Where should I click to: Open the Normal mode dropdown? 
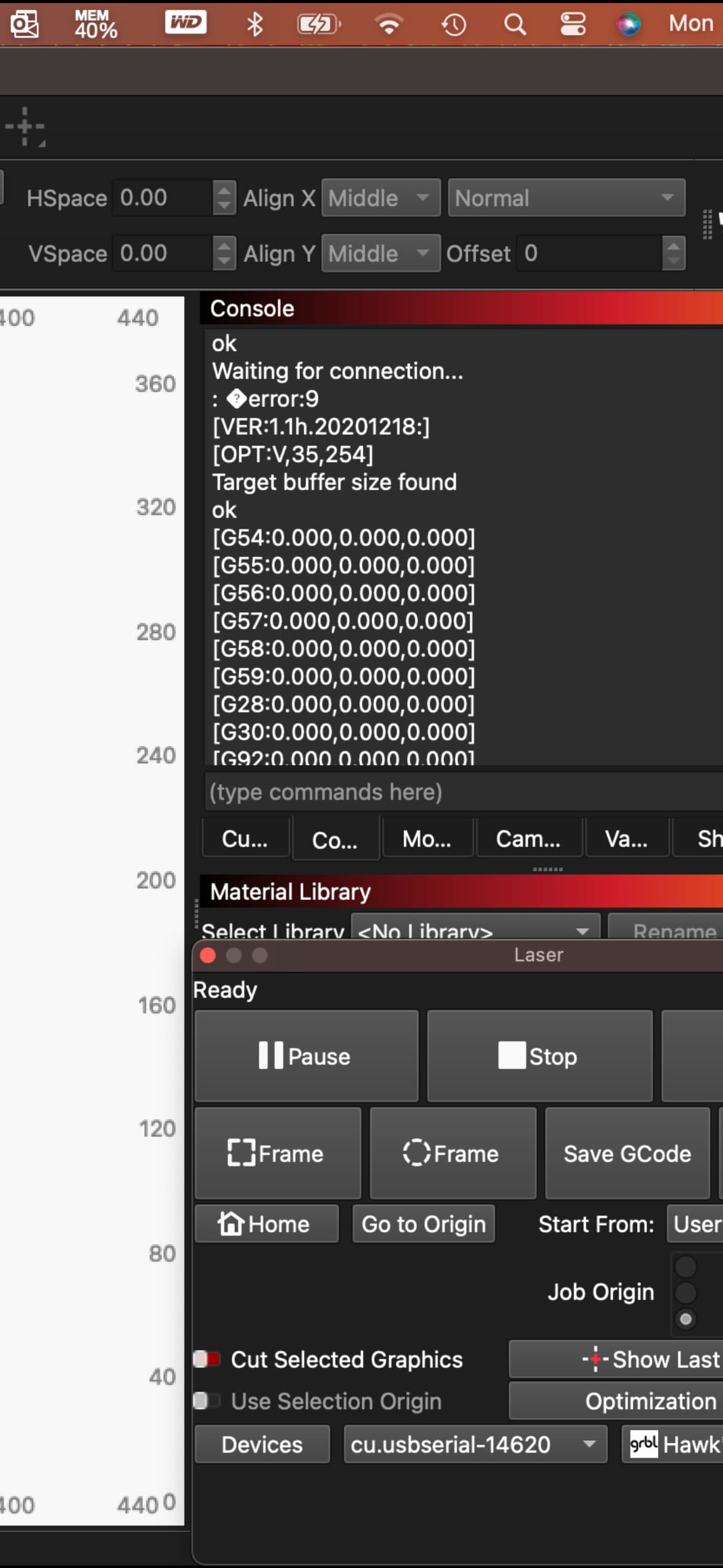(x=567, y=198)
